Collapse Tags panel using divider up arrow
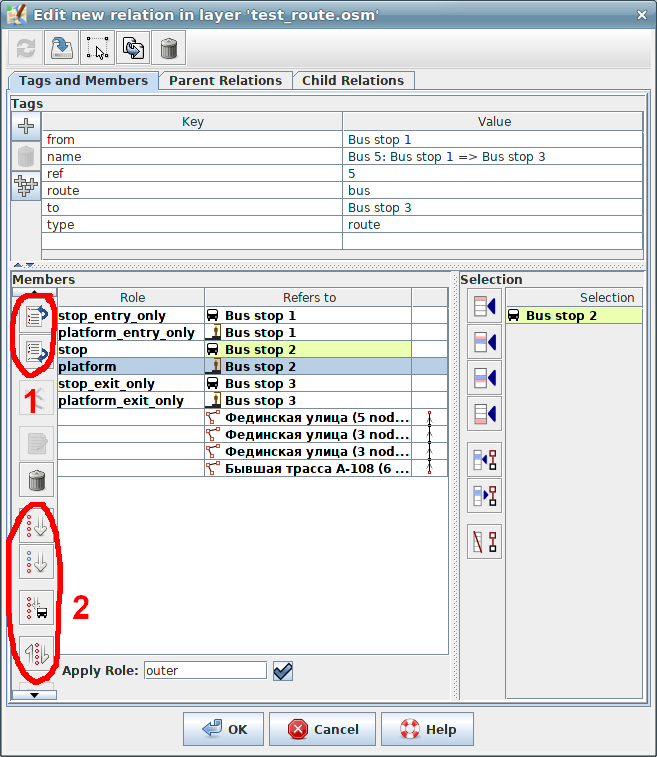 [x=17, y=265]
